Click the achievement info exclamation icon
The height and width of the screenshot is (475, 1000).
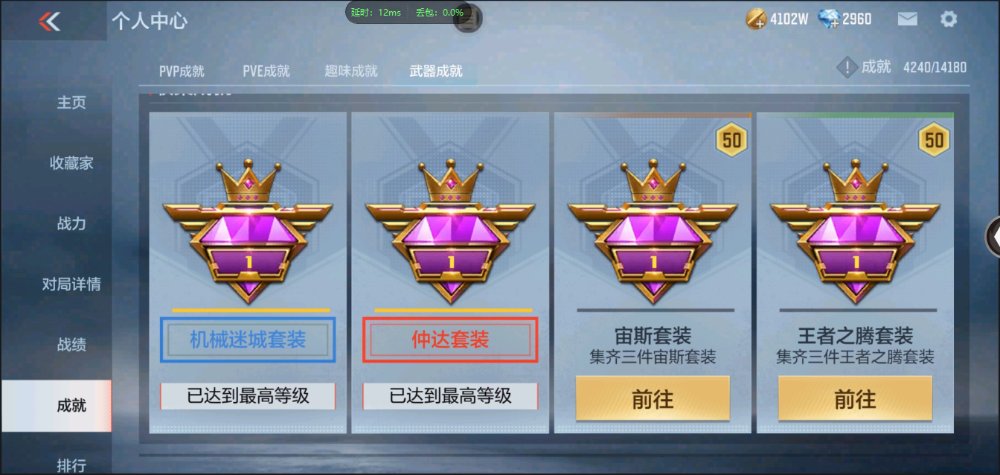(846, 67)
